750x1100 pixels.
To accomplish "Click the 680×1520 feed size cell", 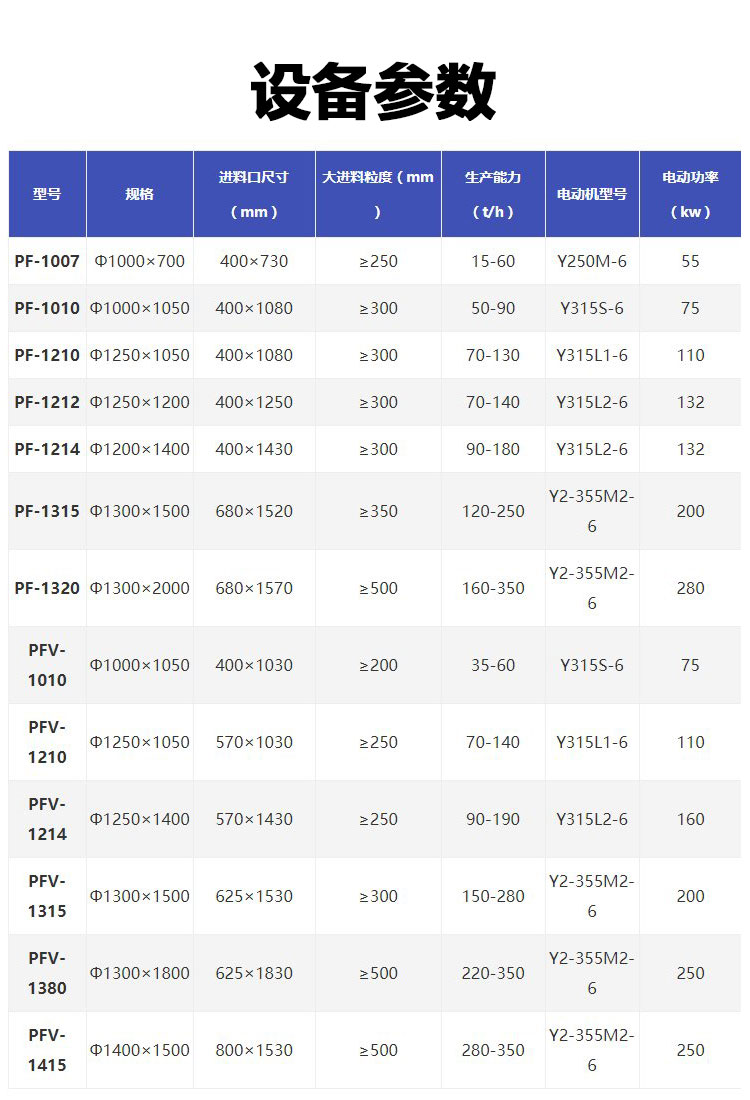I will pos(254,511).
